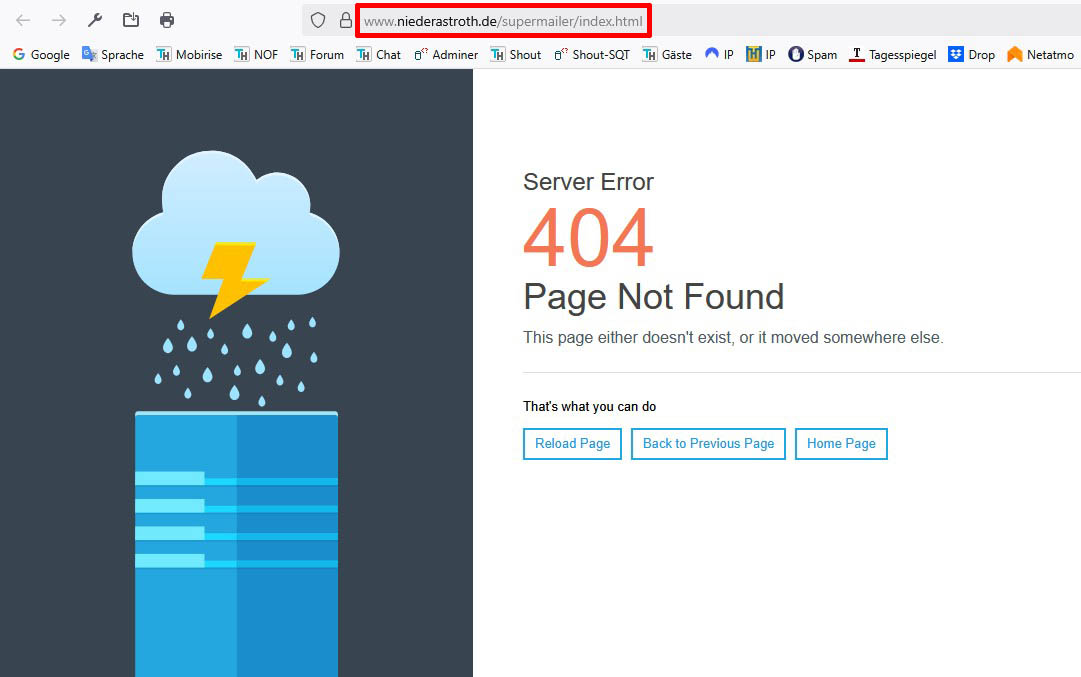This screenshot has height=677, width=1081.
Task: Click the print icon in toolbar
Action: point(167,20)
